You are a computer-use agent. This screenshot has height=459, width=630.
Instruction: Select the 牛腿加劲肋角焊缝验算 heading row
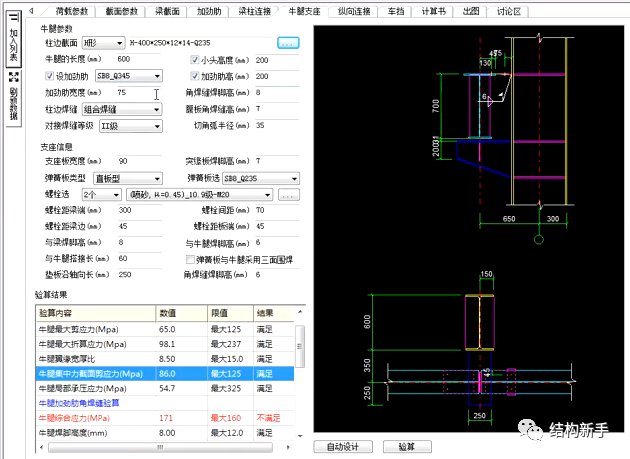165,403
